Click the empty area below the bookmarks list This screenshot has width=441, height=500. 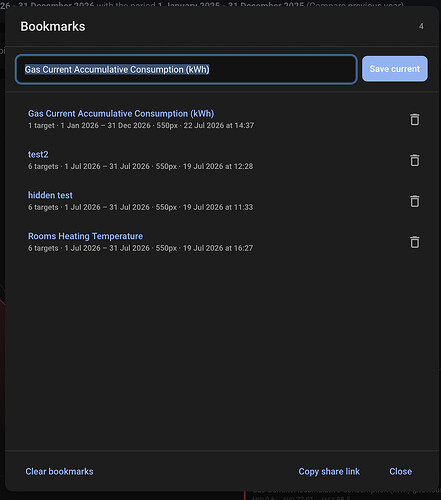click(x=222, y=350)
